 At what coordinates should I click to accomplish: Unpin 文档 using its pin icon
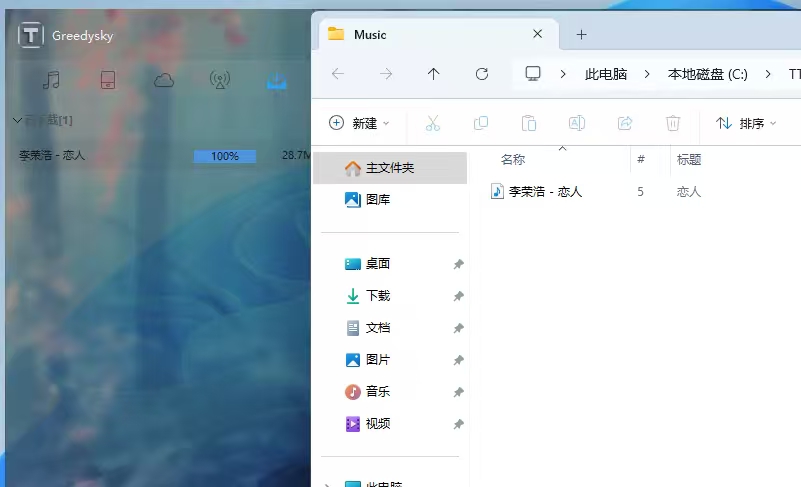pyautogui.click(x=458, y=328)
